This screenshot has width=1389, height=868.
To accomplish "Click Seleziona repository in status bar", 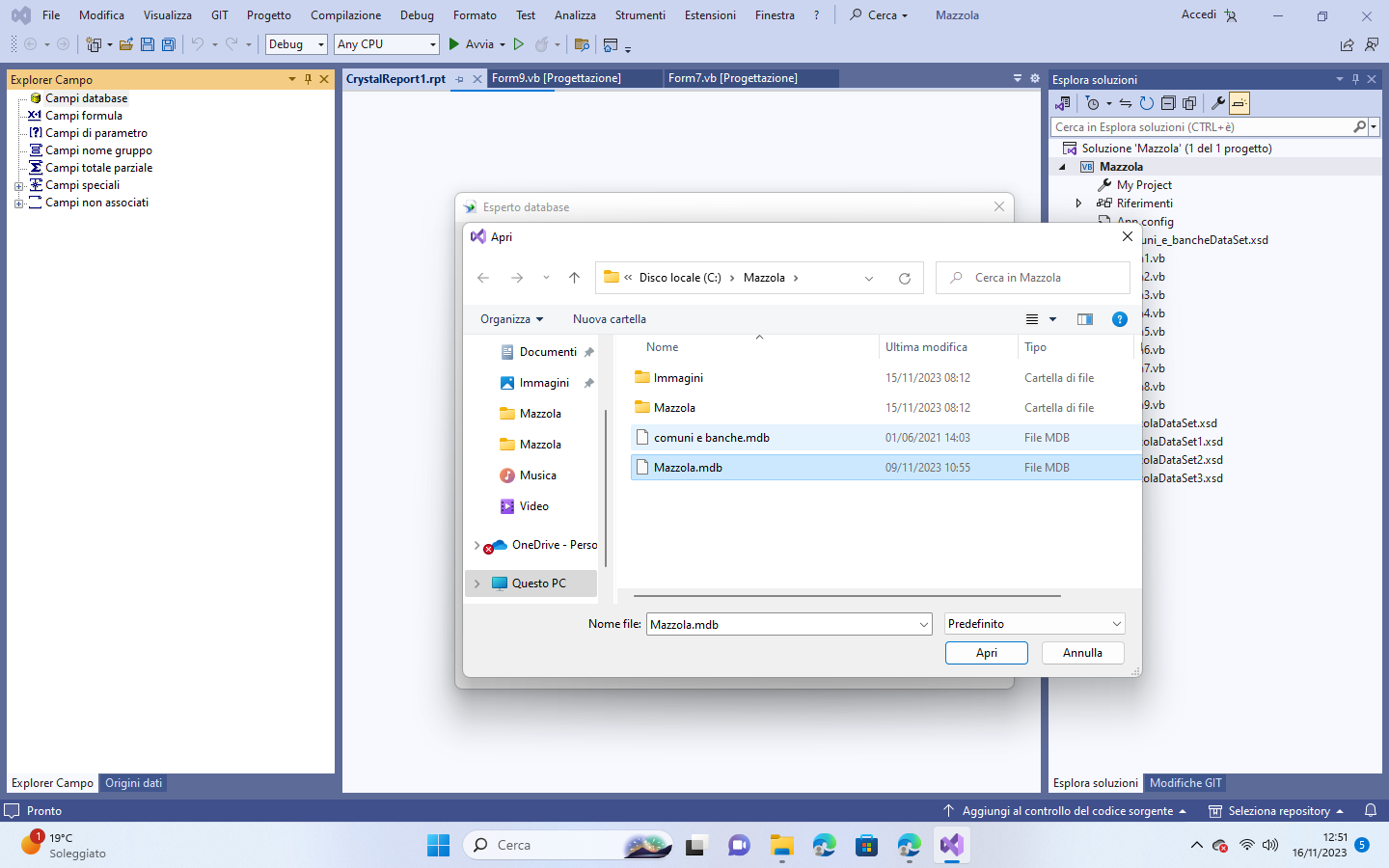I will [x=1276, y=811].
